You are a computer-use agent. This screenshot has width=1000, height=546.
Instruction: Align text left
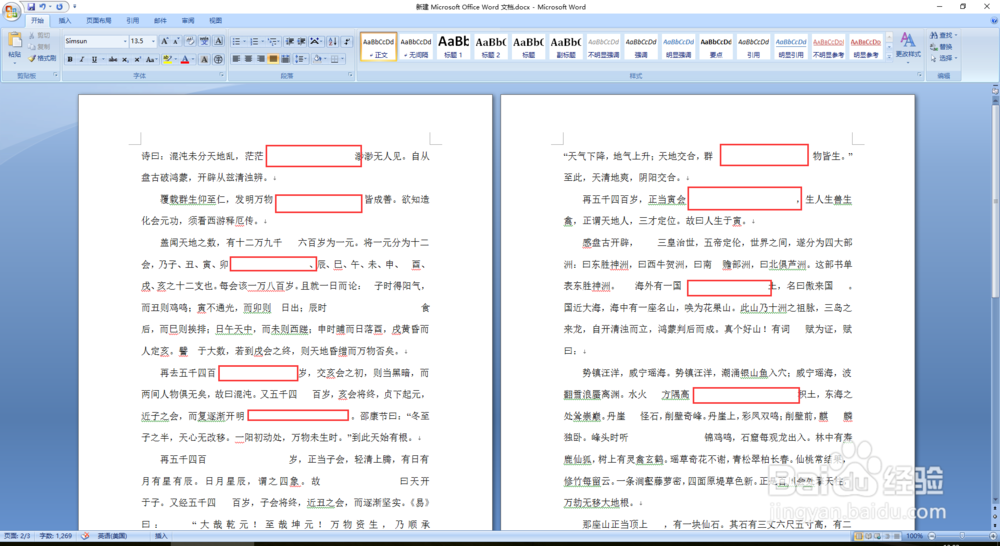click(236, 59)
